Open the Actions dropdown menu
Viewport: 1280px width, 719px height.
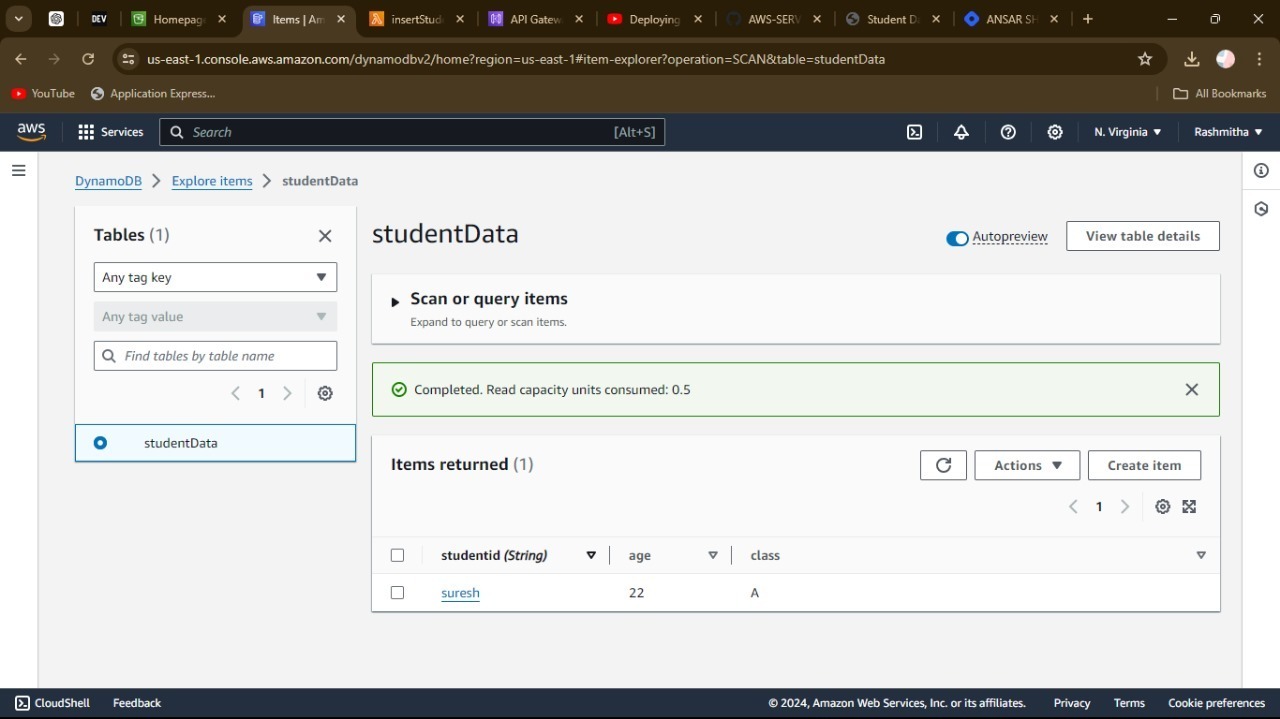[x=1027, y=465]
